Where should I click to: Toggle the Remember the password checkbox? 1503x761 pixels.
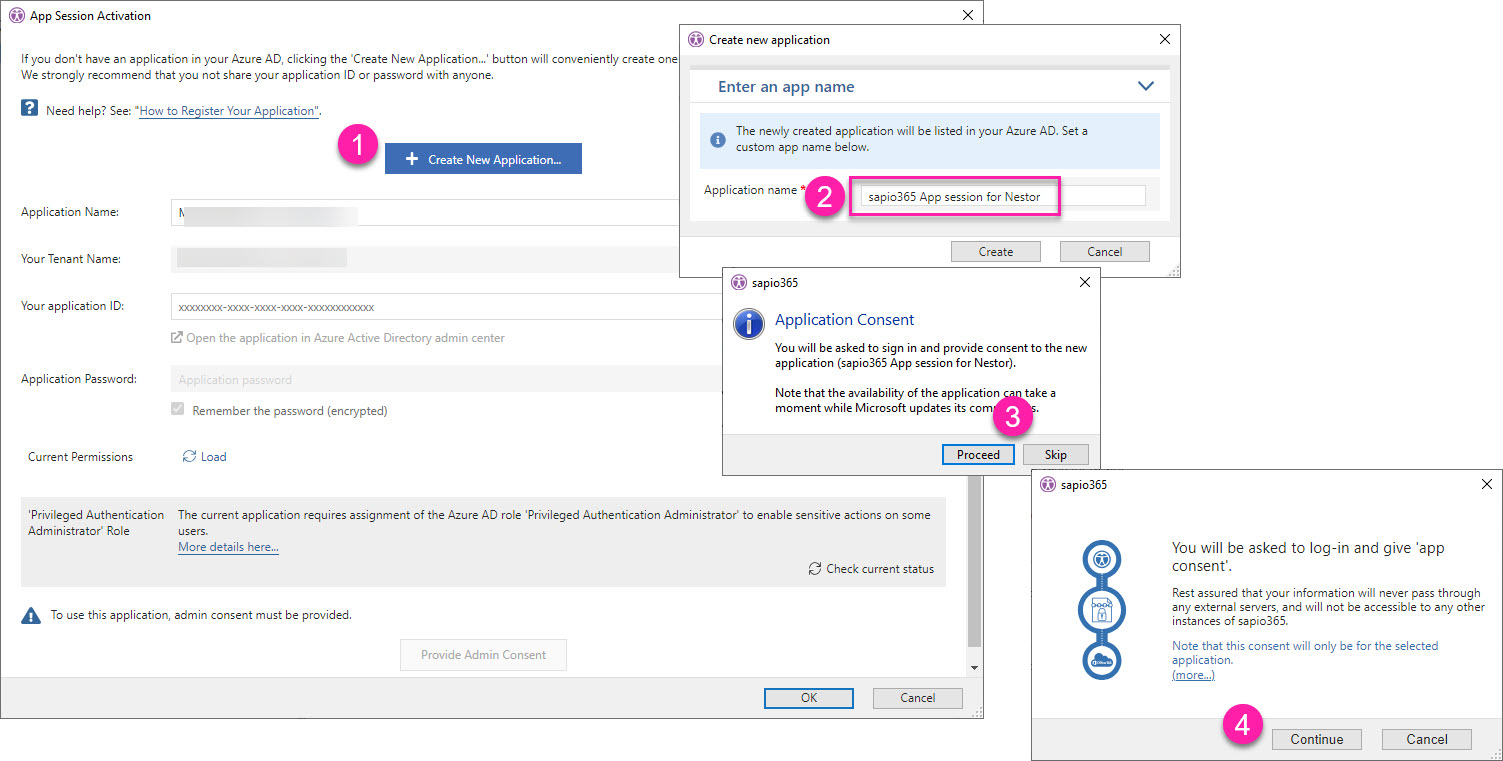click(178, 410)
